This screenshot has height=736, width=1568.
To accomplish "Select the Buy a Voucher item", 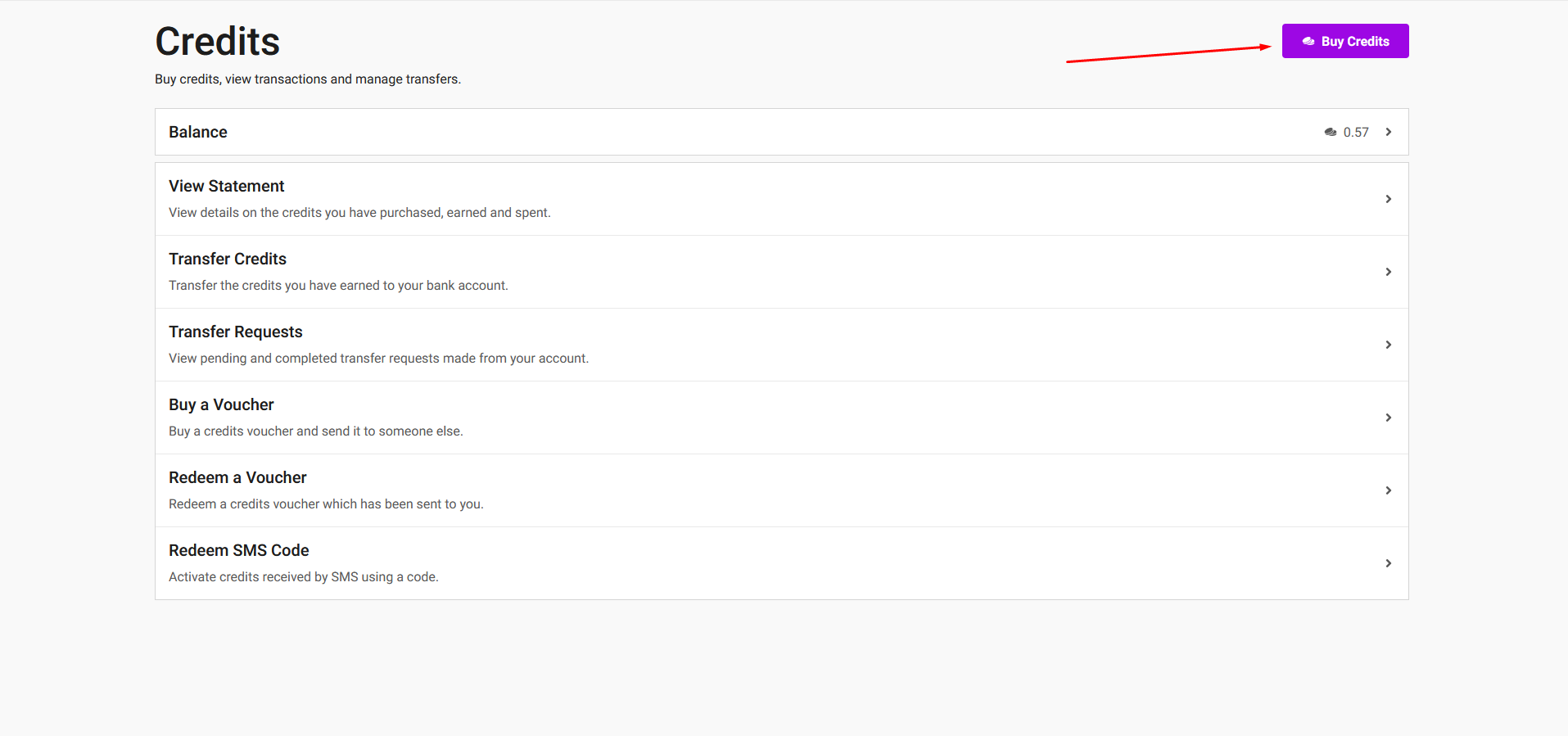I will 782,418.
